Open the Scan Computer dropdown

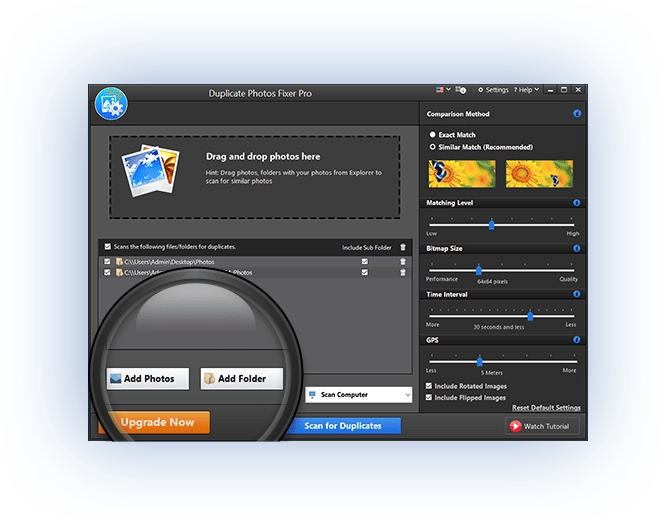[x=358, y=395]
